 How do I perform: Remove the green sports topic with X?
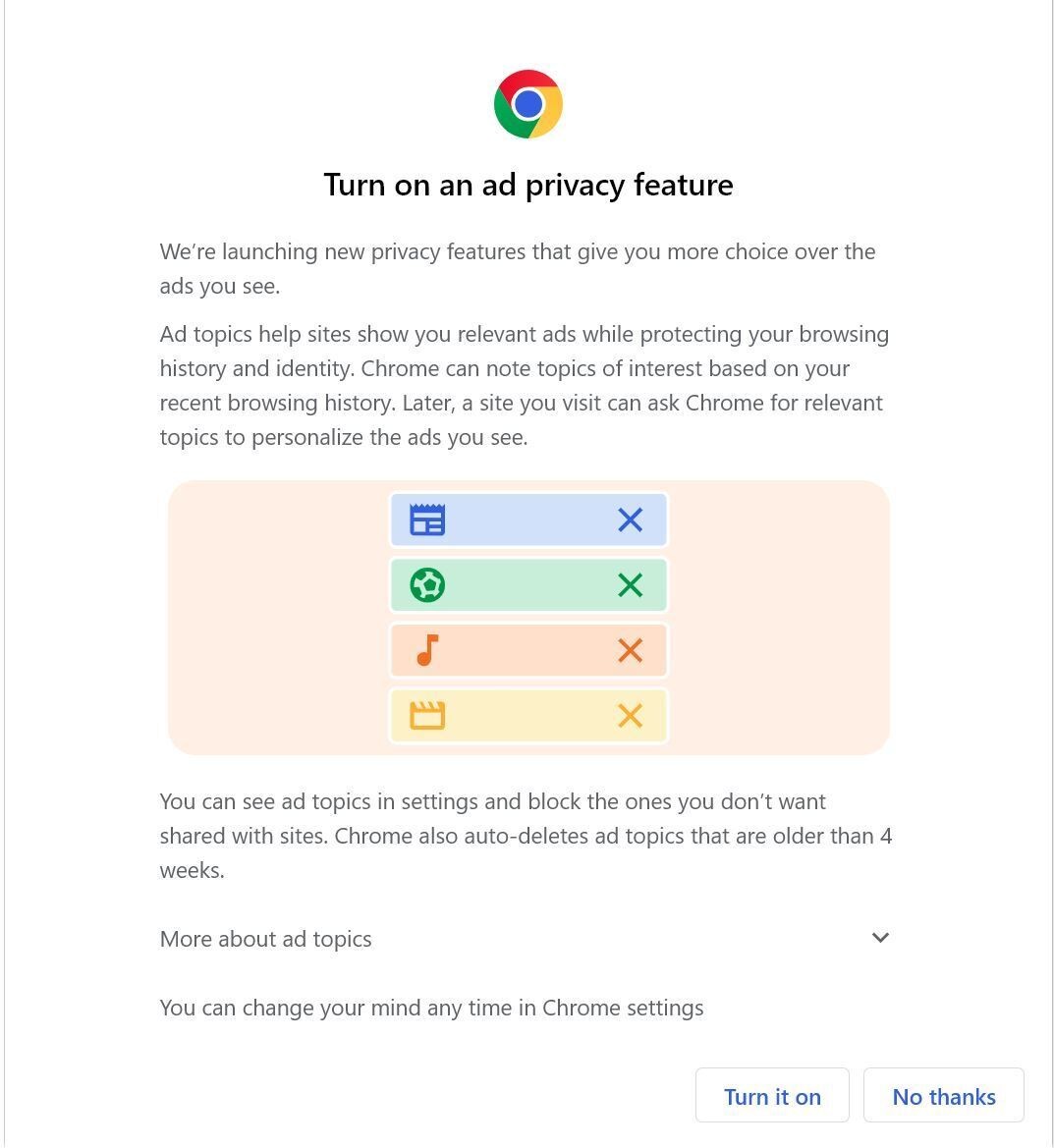[630, 585]
